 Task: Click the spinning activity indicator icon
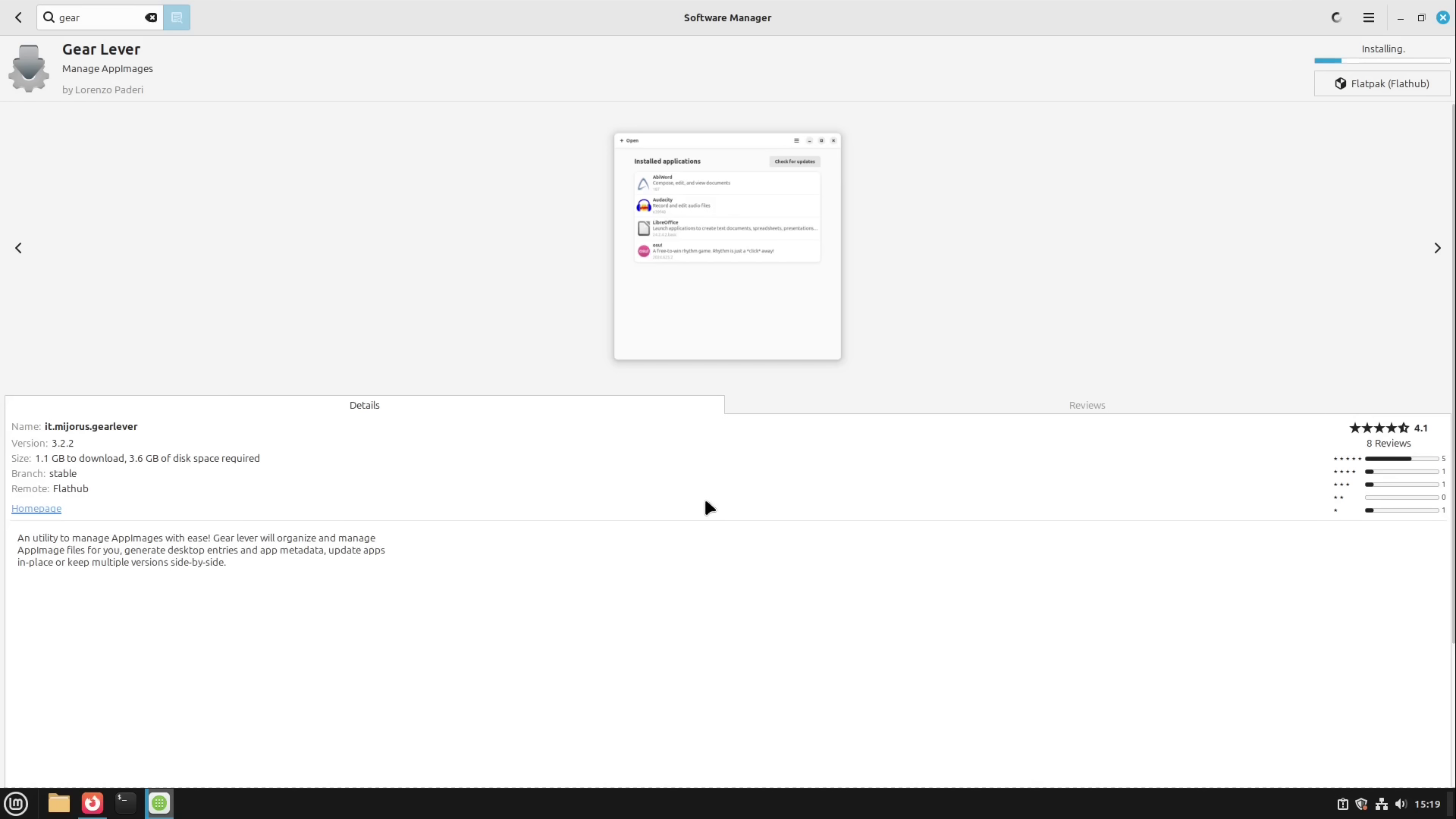coord(1336,17)
